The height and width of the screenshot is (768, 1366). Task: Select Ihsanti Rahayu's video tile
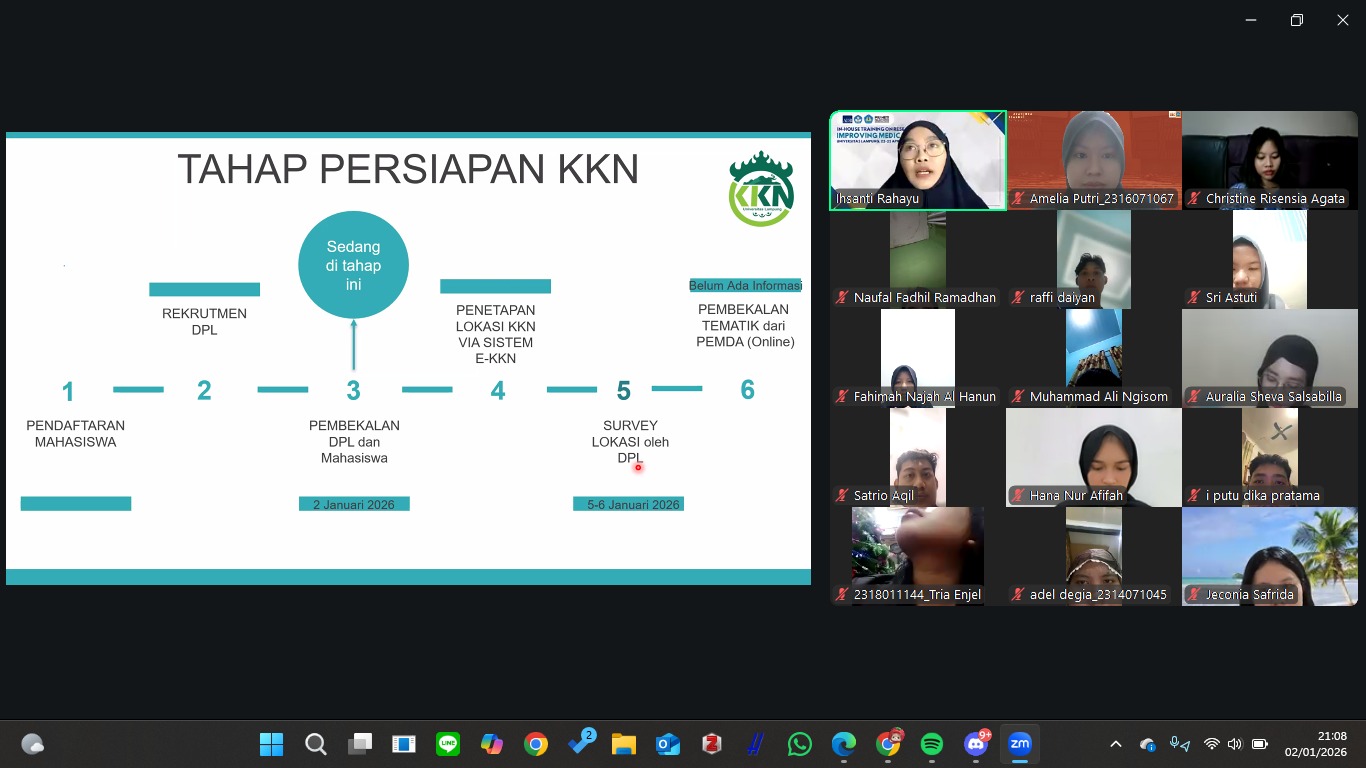click(x=918, y=160)
